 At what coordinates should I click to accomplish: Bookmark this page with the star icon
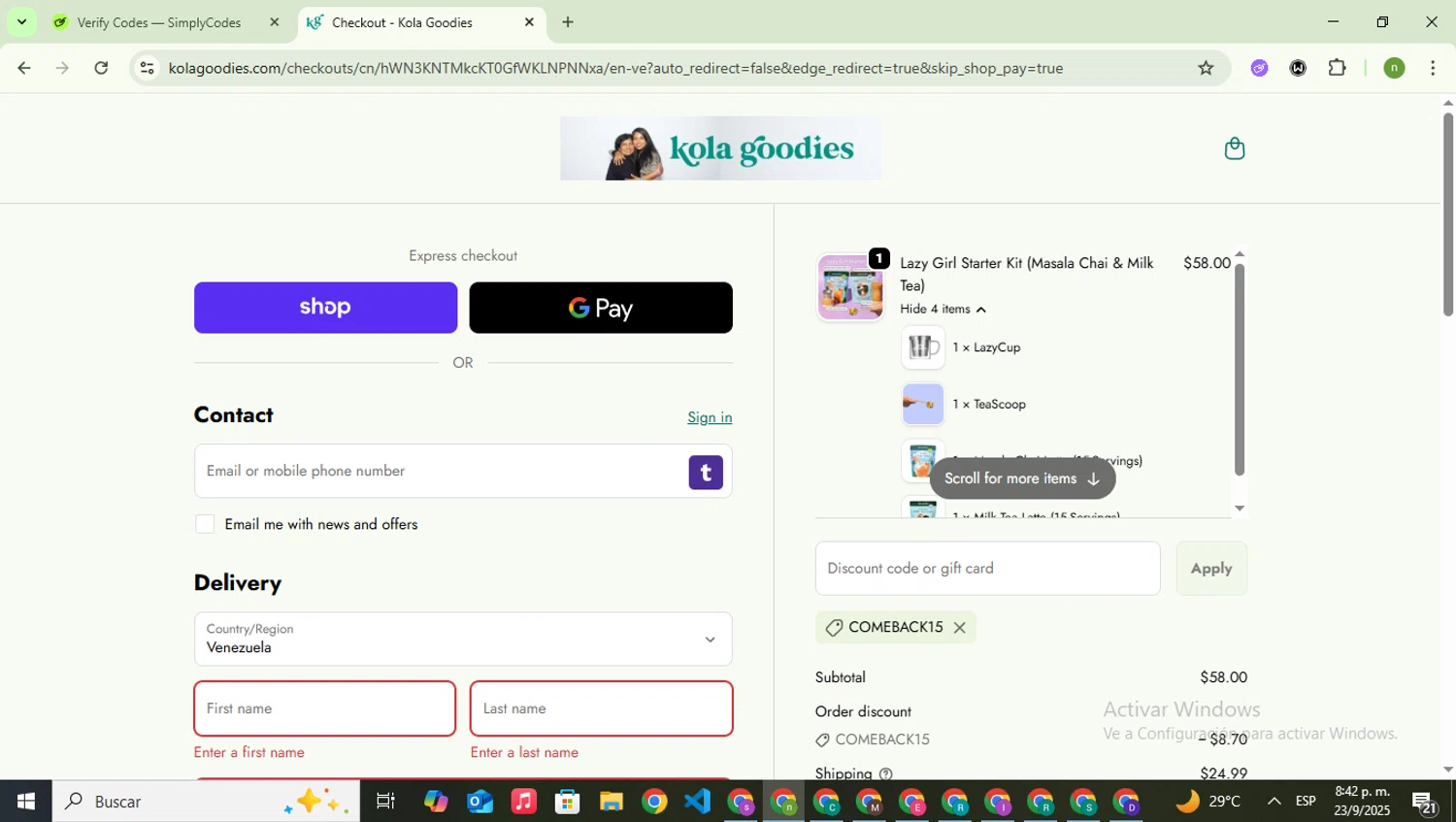1206,68
